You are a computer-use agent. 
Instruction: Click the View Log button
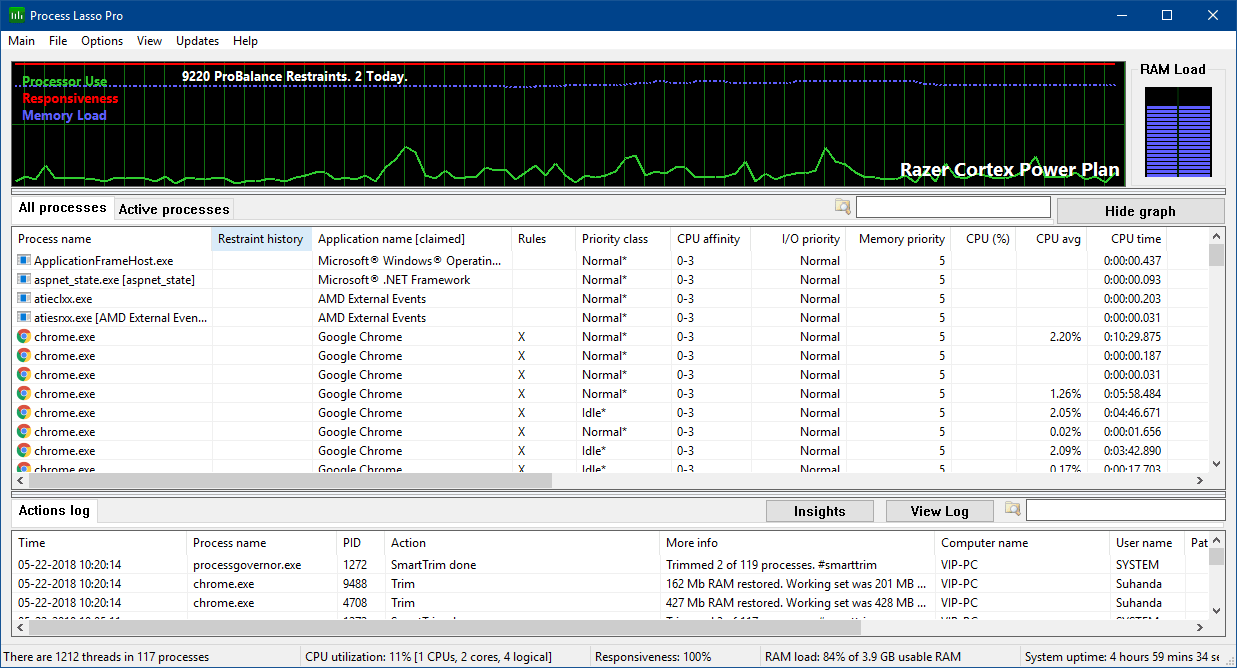pos(939,511)
